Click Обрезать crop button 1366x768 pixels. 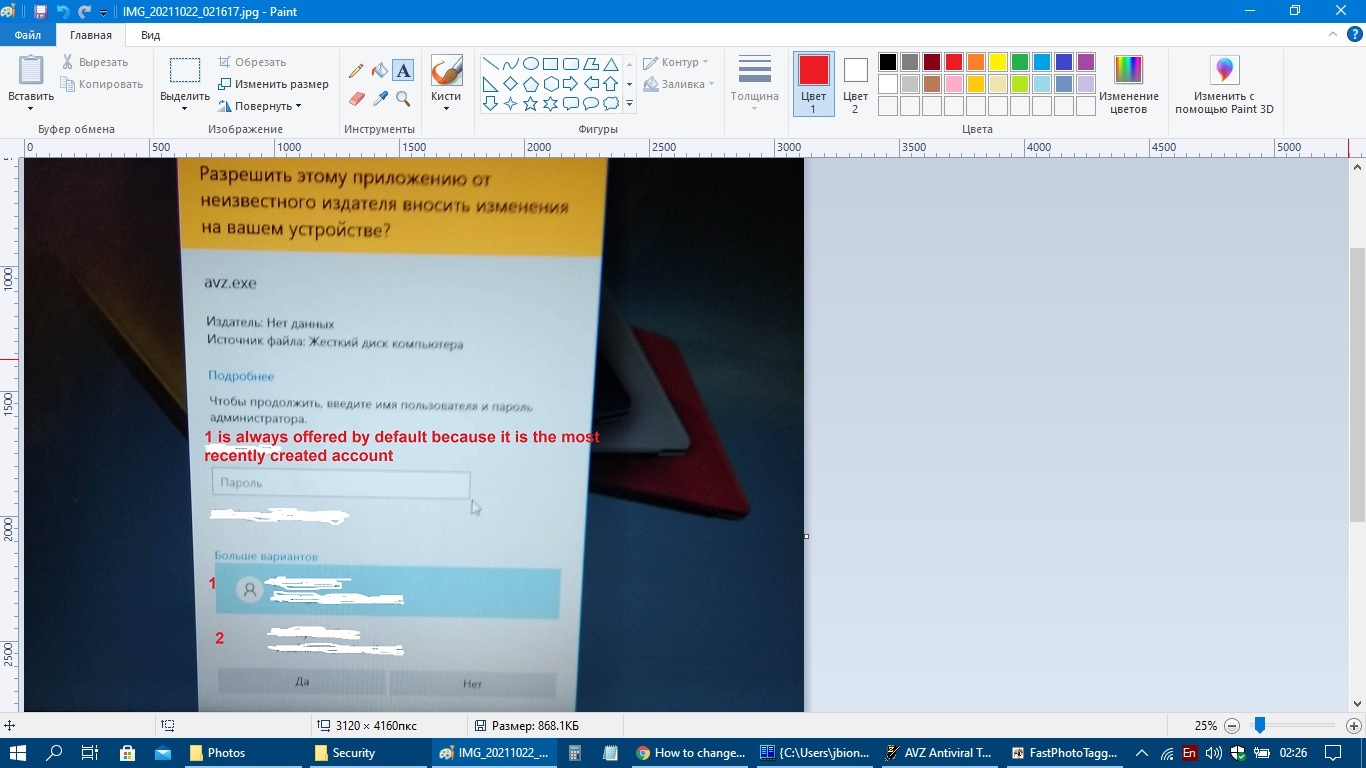[252, 62]
